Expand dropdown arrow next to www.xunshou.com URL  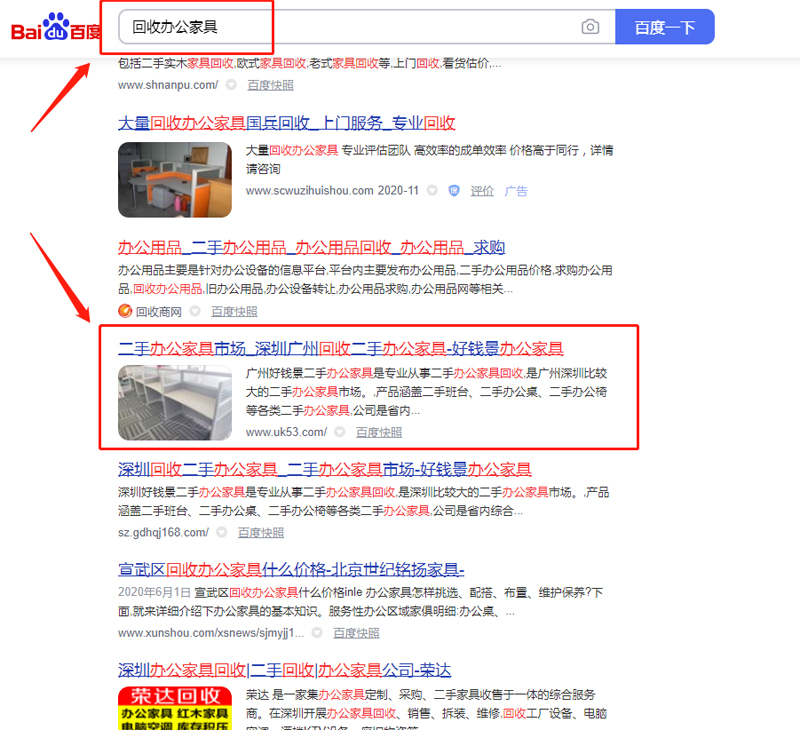317,633
